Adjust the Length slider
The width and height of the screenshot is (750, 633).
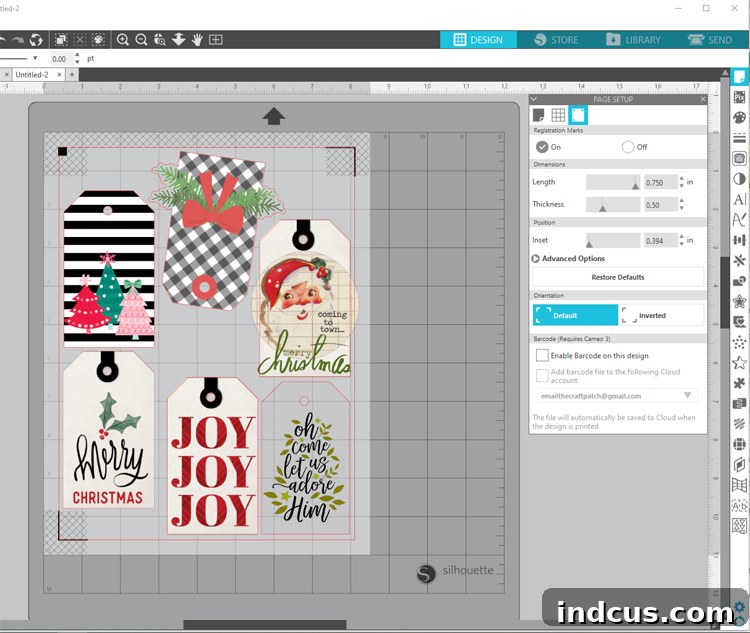(x=613, y=182)
